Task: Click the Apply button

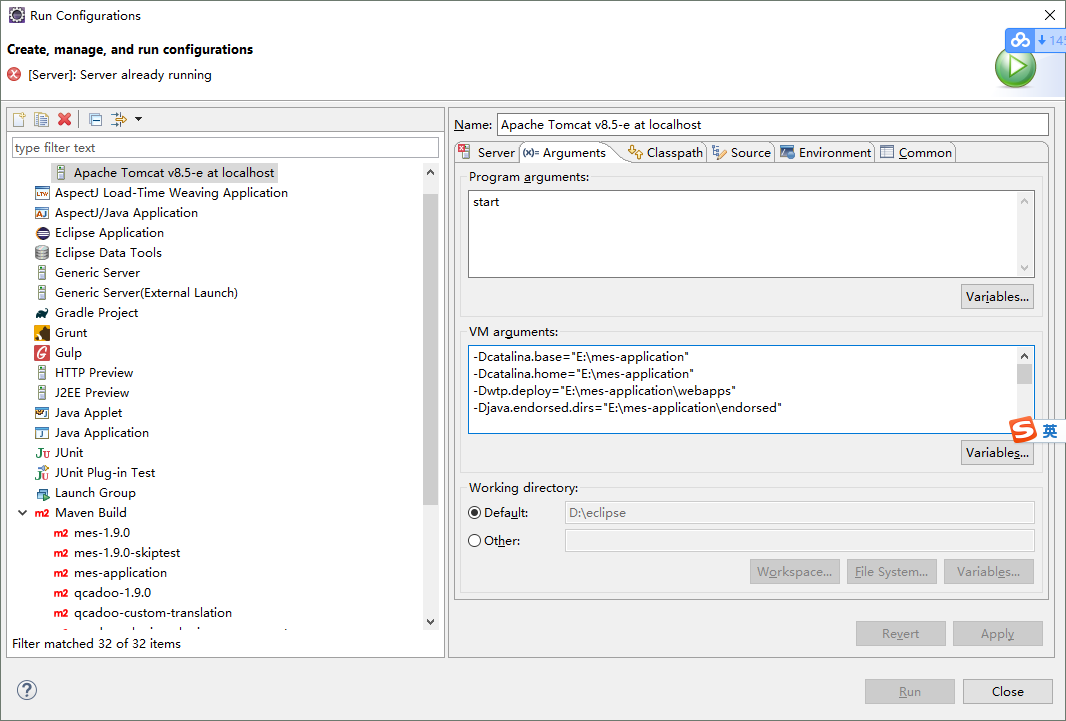Action: [x=997, y=633]
